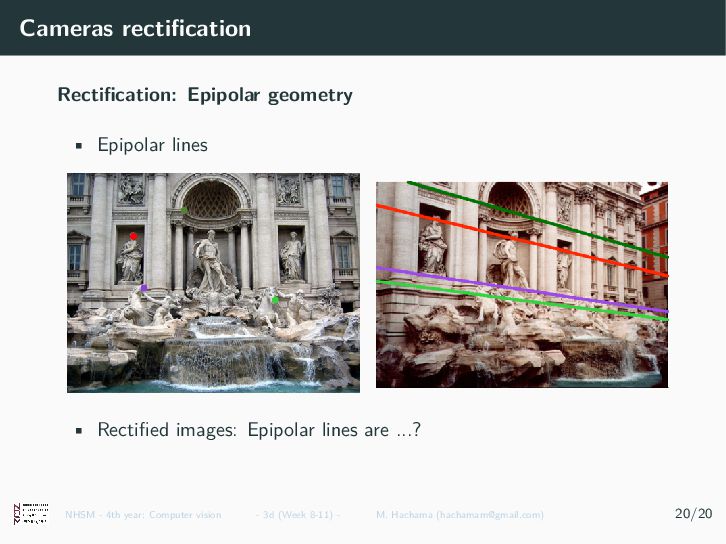This screenshot has height=544, width=726.
Task: Click 'NHSM - 4th year: Computer vision' footer text
Action: click(143, 515)
